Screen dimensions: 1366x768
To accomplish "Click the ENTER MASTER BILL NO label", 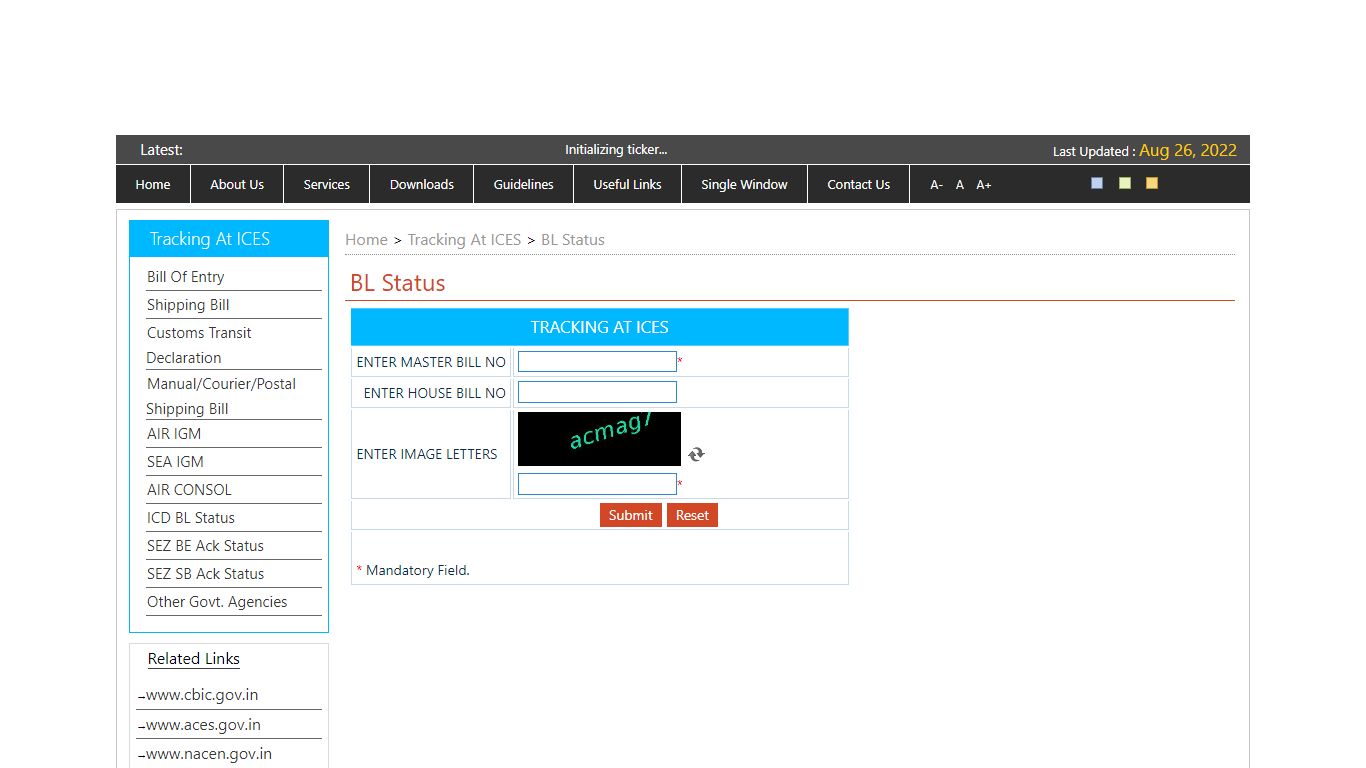I will pyautogui.click(x=431, y=362).
